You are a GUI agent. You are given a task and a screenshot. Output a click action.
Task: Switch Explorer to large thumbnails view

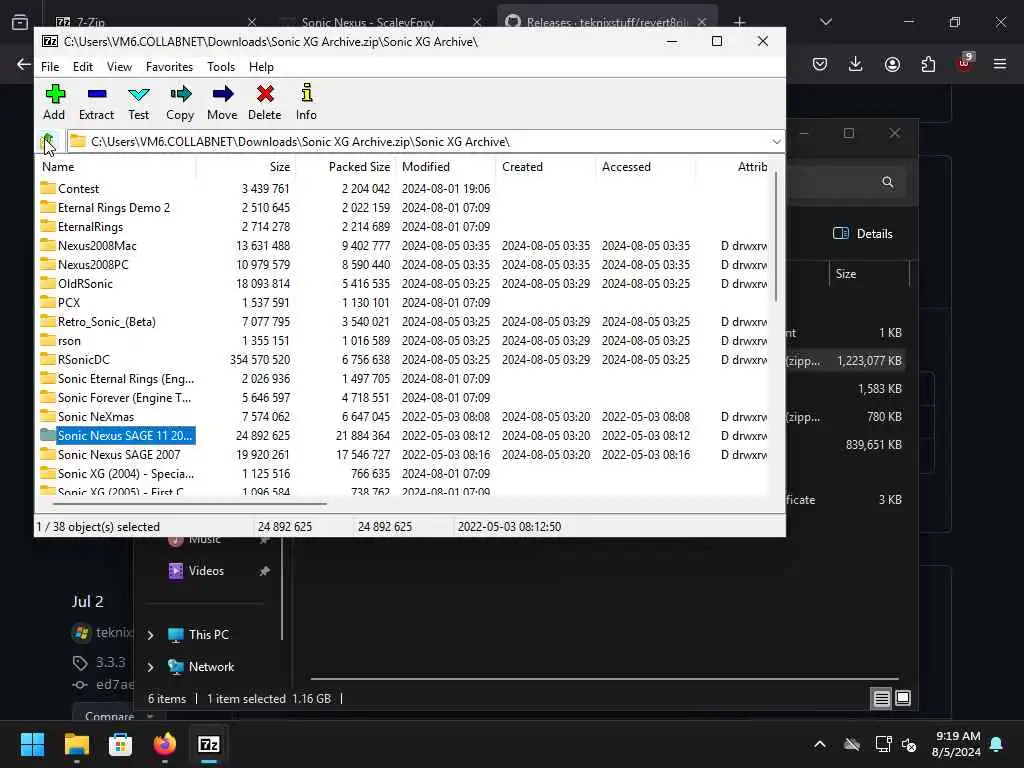tap(903, 699)
